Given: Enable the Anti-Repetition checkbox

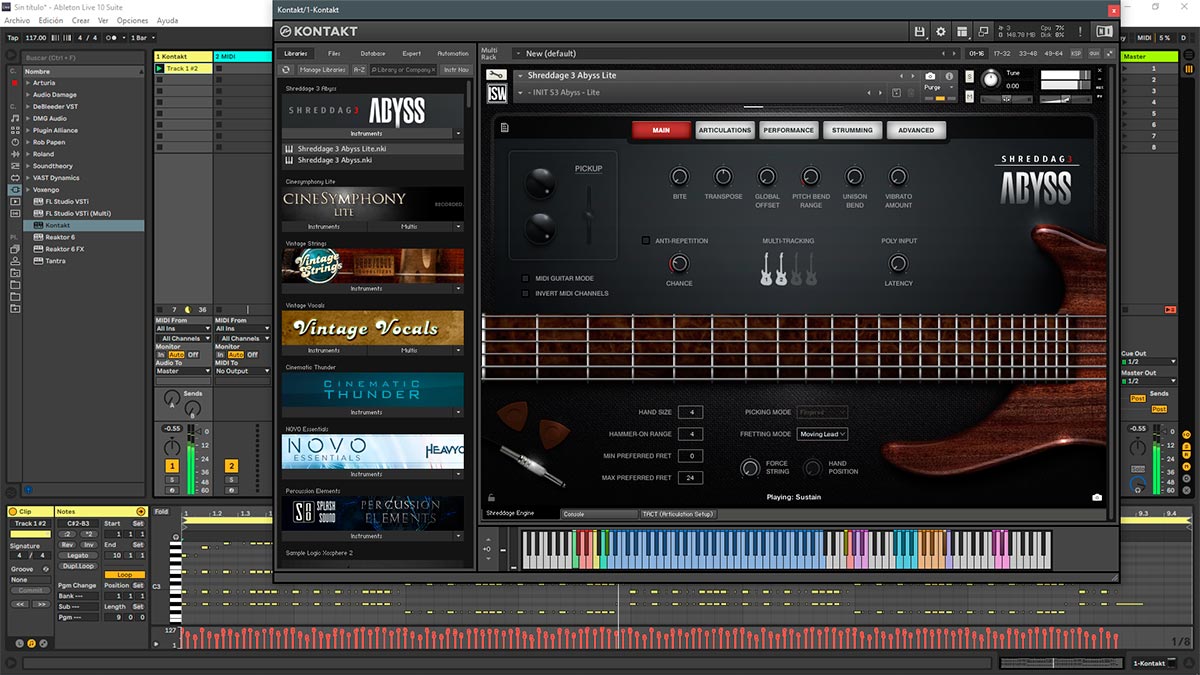Looking at the screenshot, I should pos(646,241).
